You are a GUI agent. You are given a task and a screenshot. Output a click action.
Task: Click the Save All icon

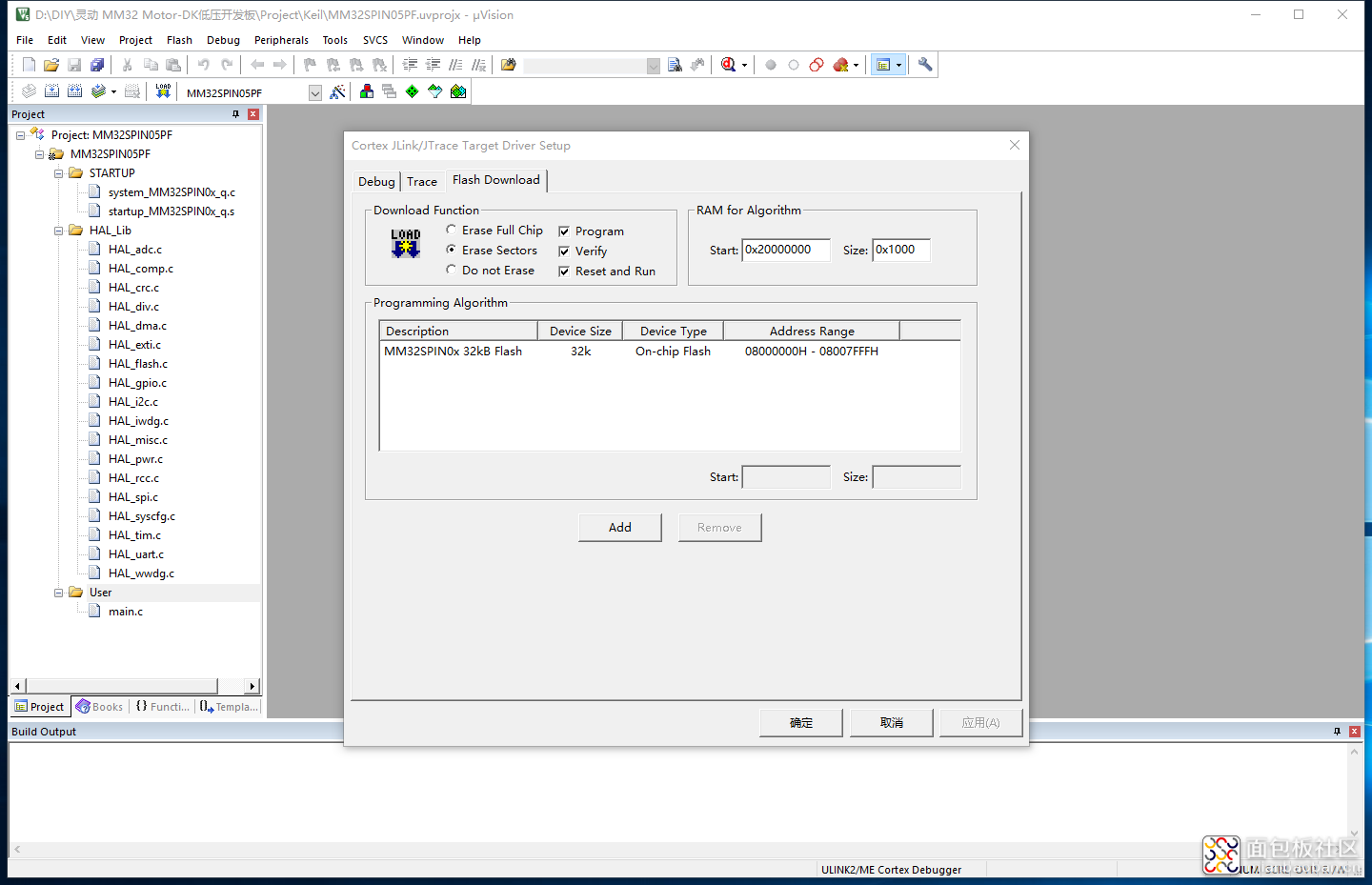pyautogui.click(x=97, y=65)
